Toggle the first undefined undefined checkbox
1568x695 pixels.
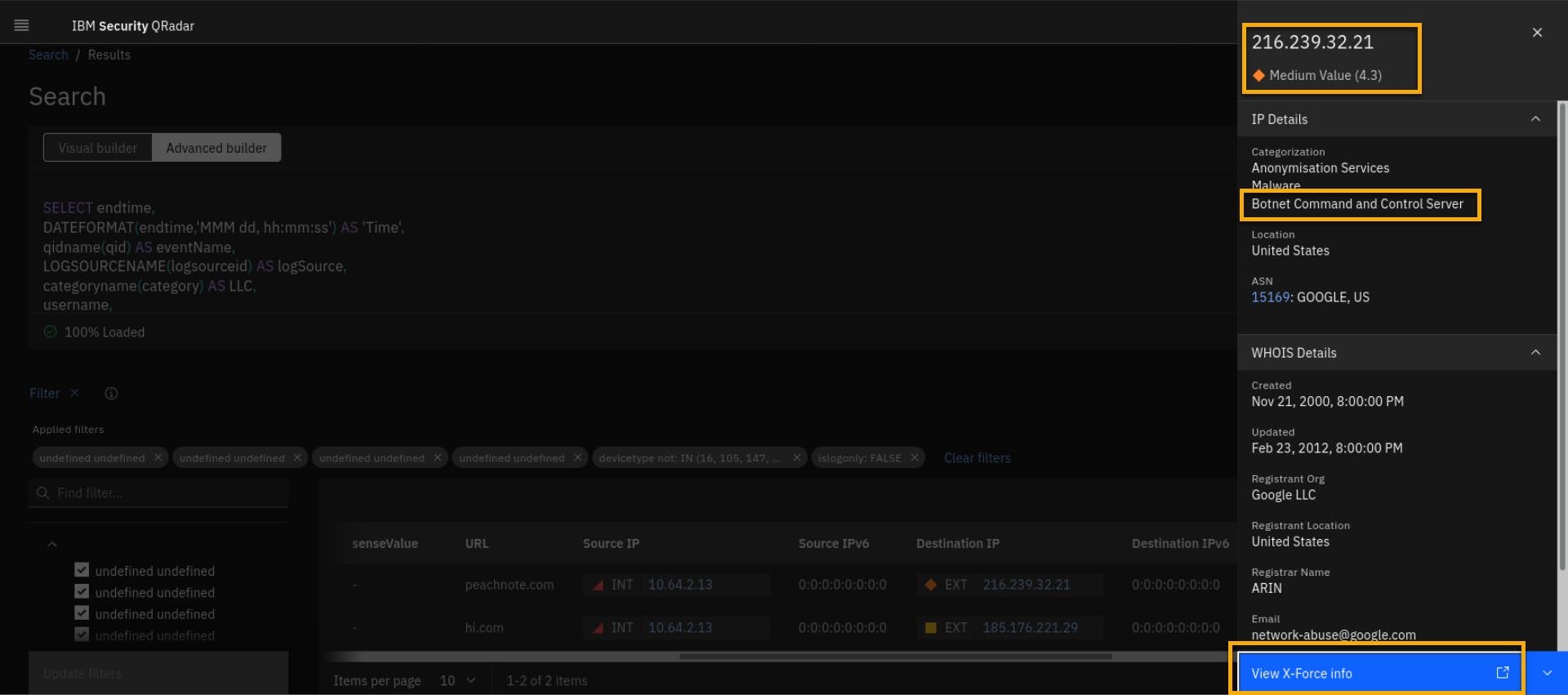pyautogui.click(x=82, y=570)
